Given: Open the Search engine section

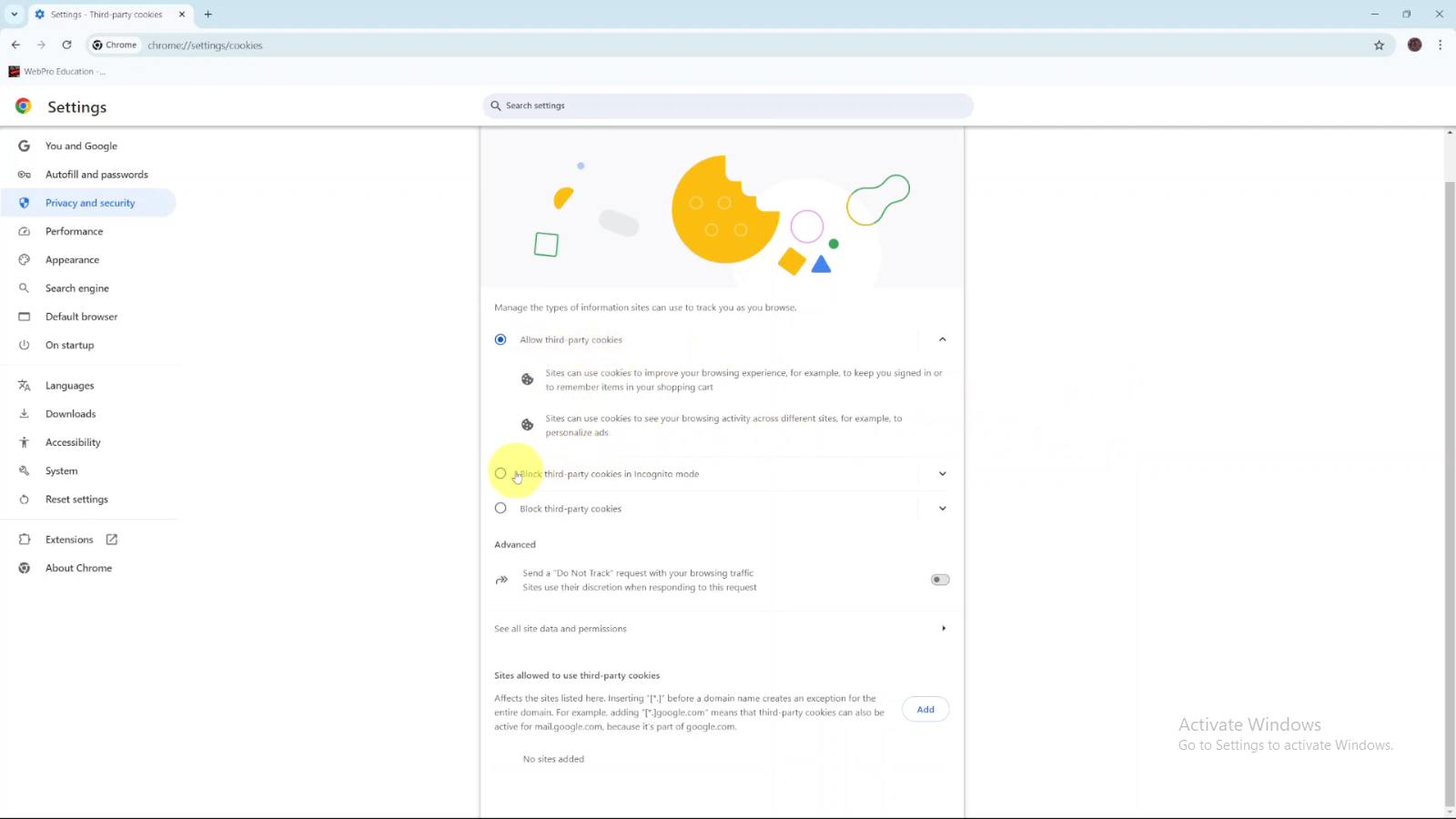Looking at the screenshot, I should click(x=77, y=288).
